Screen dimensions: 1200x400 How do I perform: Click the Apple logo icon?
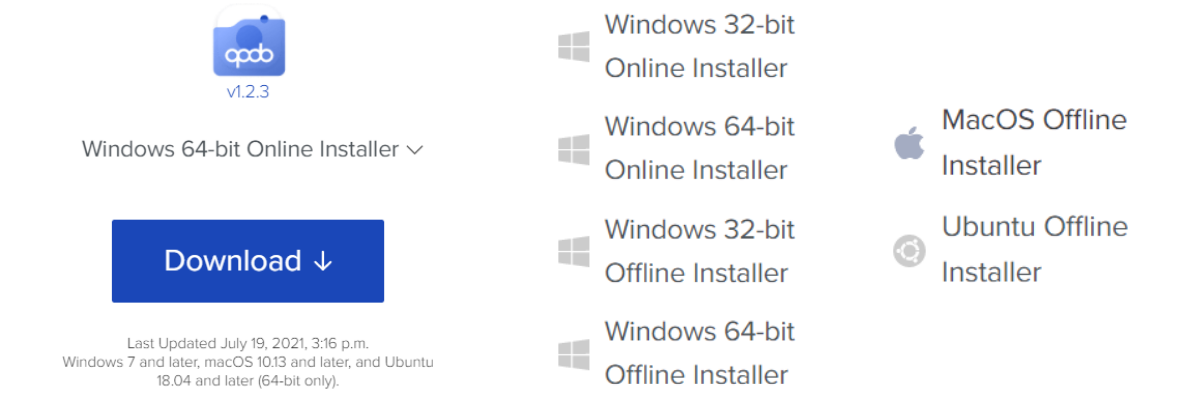[x=909, y=143]
